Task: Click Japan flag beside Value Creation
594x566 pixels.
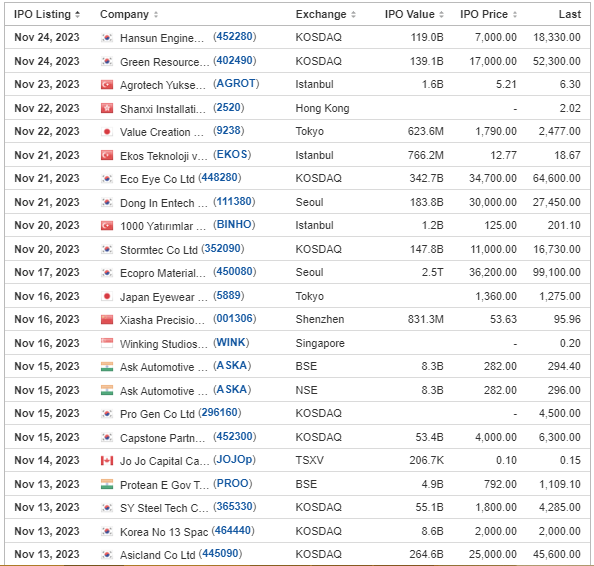Action: (107, 131)
